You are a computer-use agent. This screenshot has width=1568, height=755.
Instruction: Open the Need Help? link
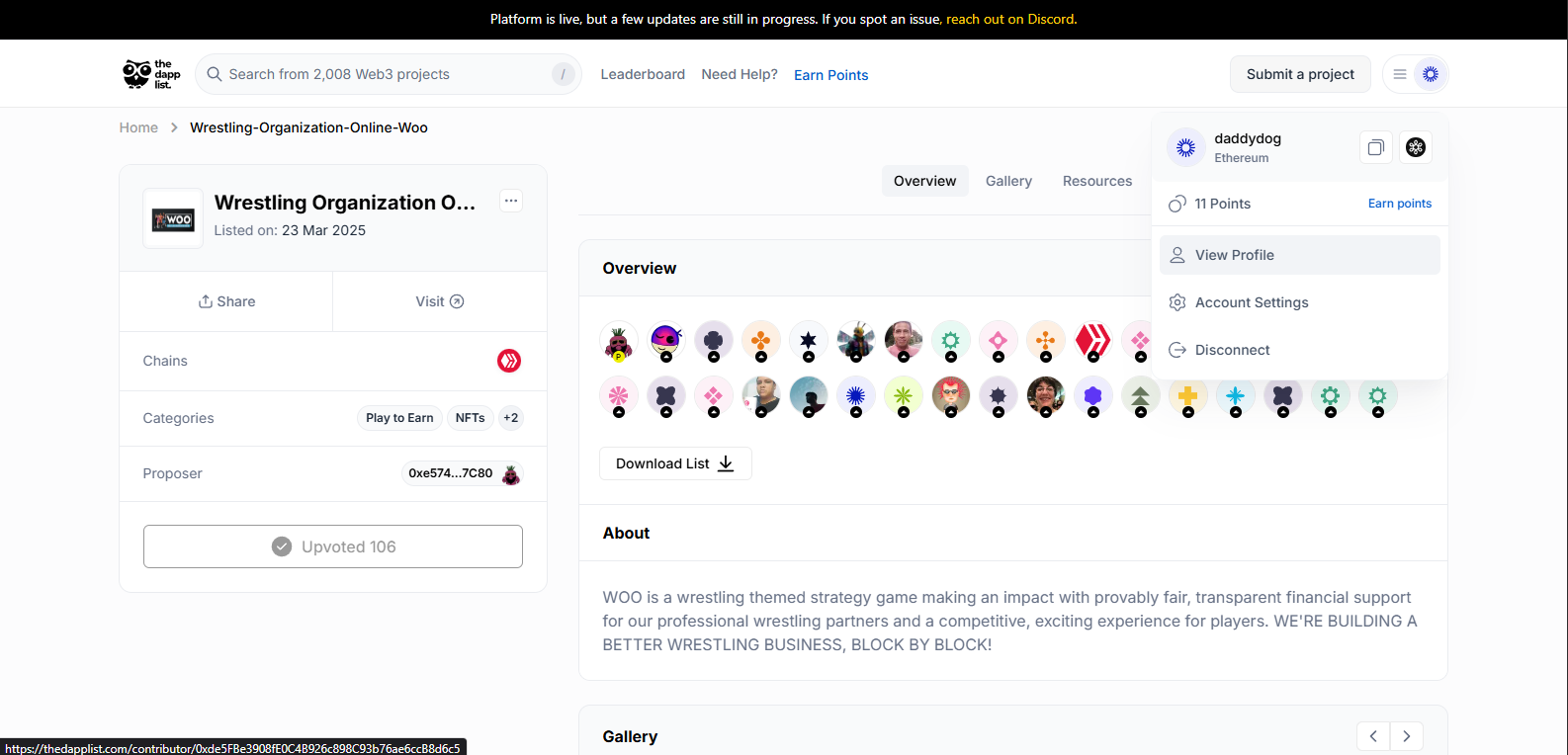(740, 74)
